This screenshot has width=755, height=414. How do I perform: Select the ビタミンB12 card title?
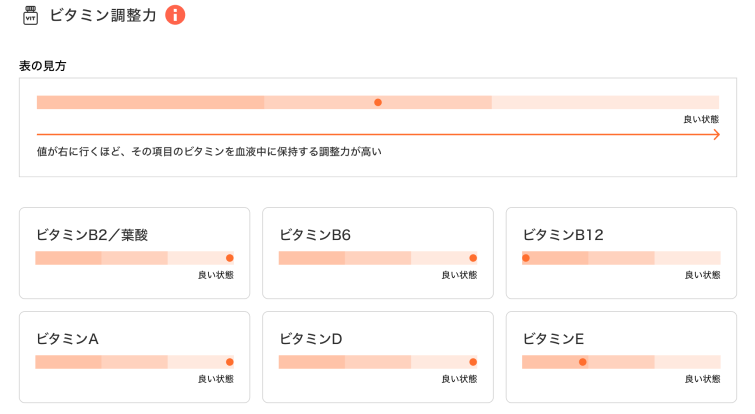[563, 235]
